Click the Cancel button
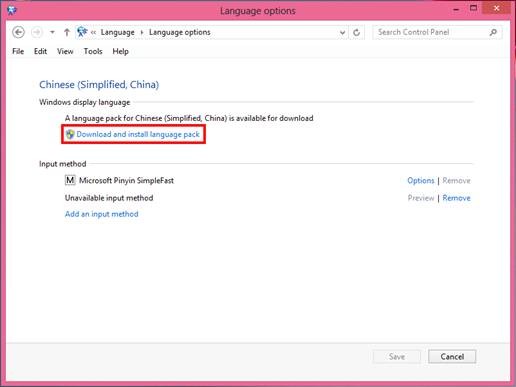516x387 pixels. coord(452,357)
